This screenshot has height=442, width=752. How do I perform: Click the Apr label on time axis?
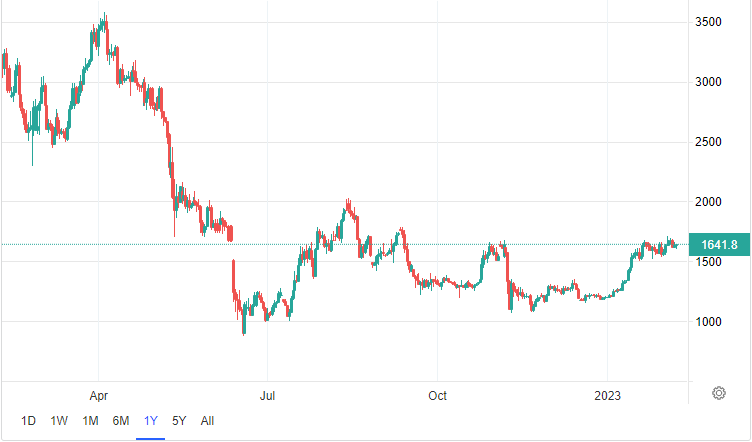98,394
